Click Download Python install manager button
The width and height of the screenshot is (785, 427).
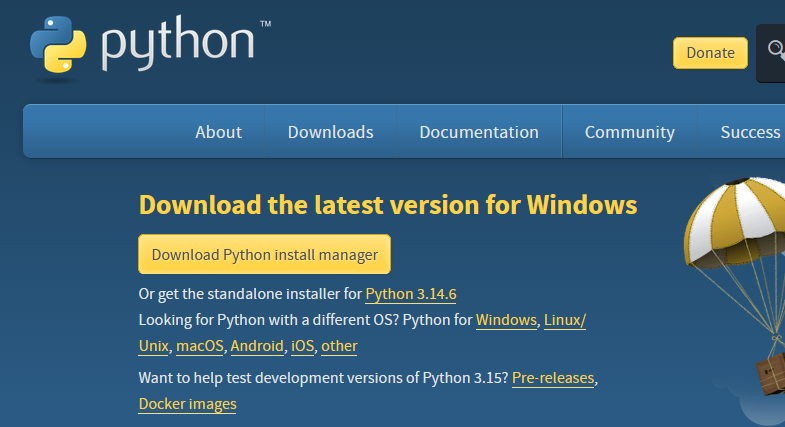(x=264, y=254)
